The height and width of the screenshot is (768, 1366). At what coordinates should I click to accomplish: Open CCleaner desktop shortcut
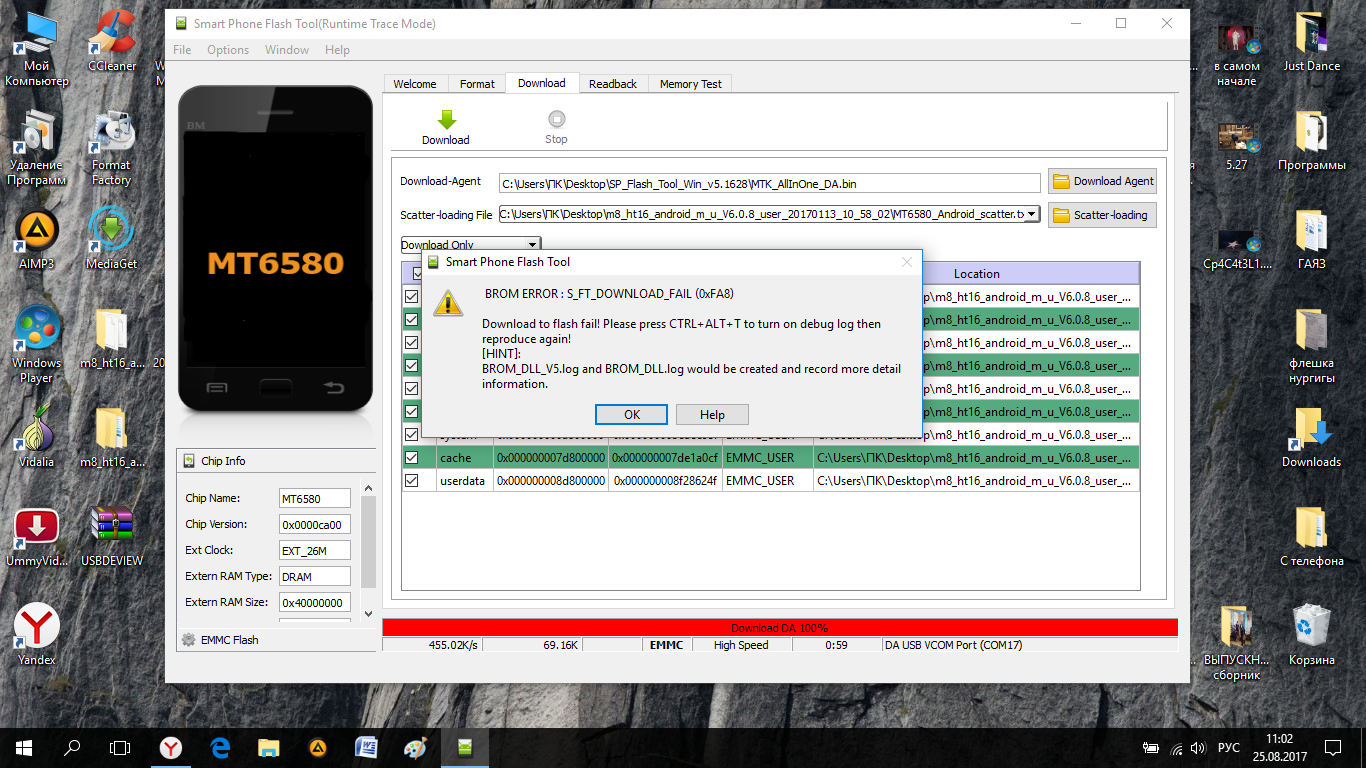(x=112, y=38)
